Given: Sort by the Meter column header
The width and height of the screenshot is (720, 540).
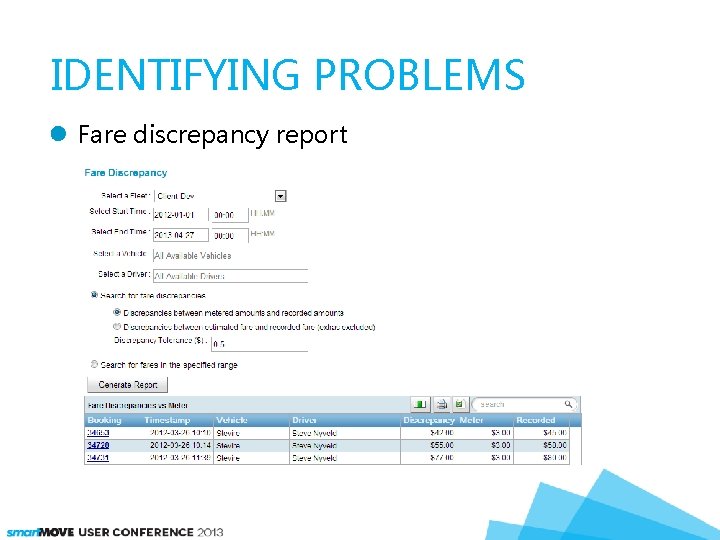Looking at the screenshot, I should pos(471,420).
